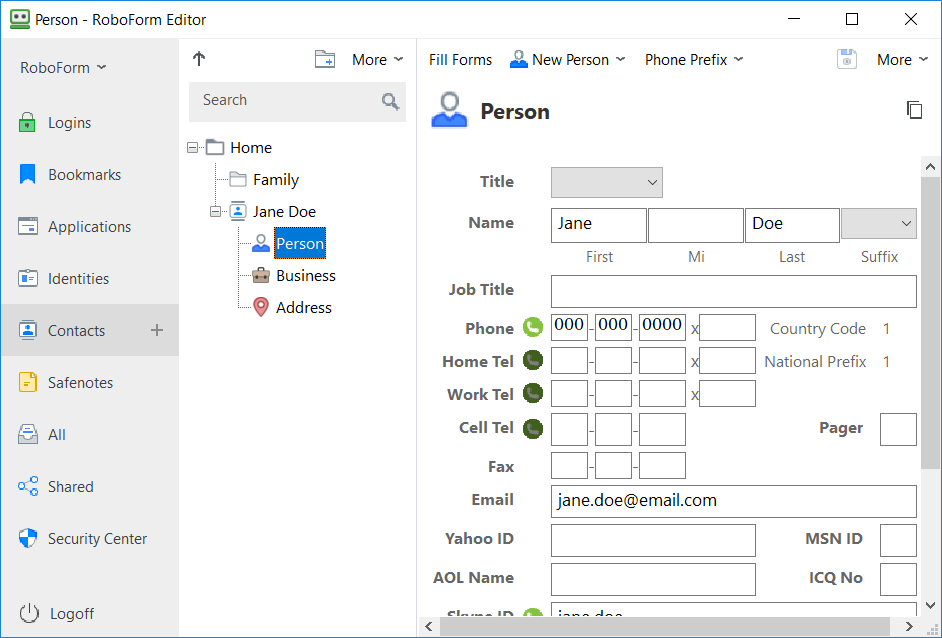Click the First name field
The height and width of the screenshot is (638, 942).
pyautogui.click(x=598, y=225)
